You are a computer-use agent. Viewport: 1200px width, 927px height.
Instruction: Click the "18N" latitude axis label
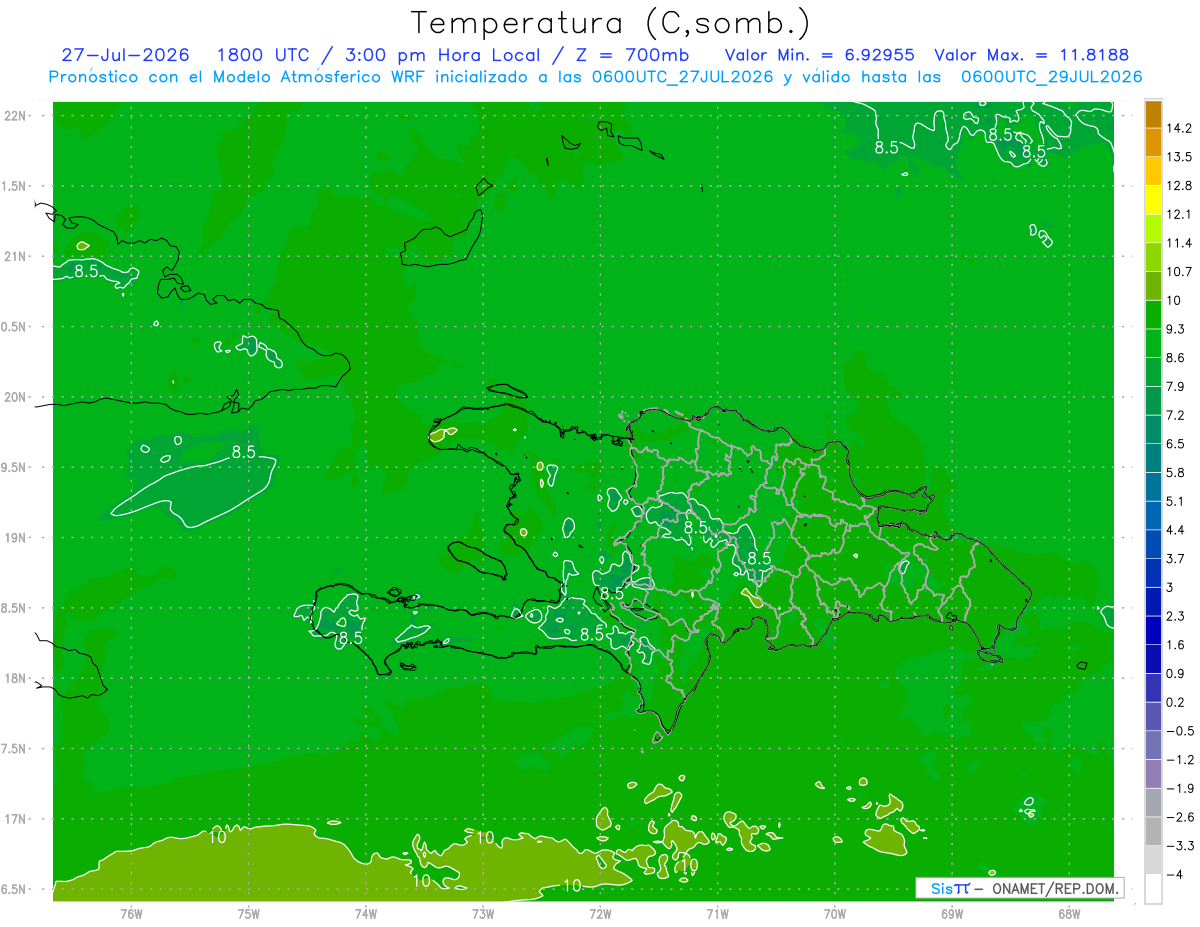point(15,678)
